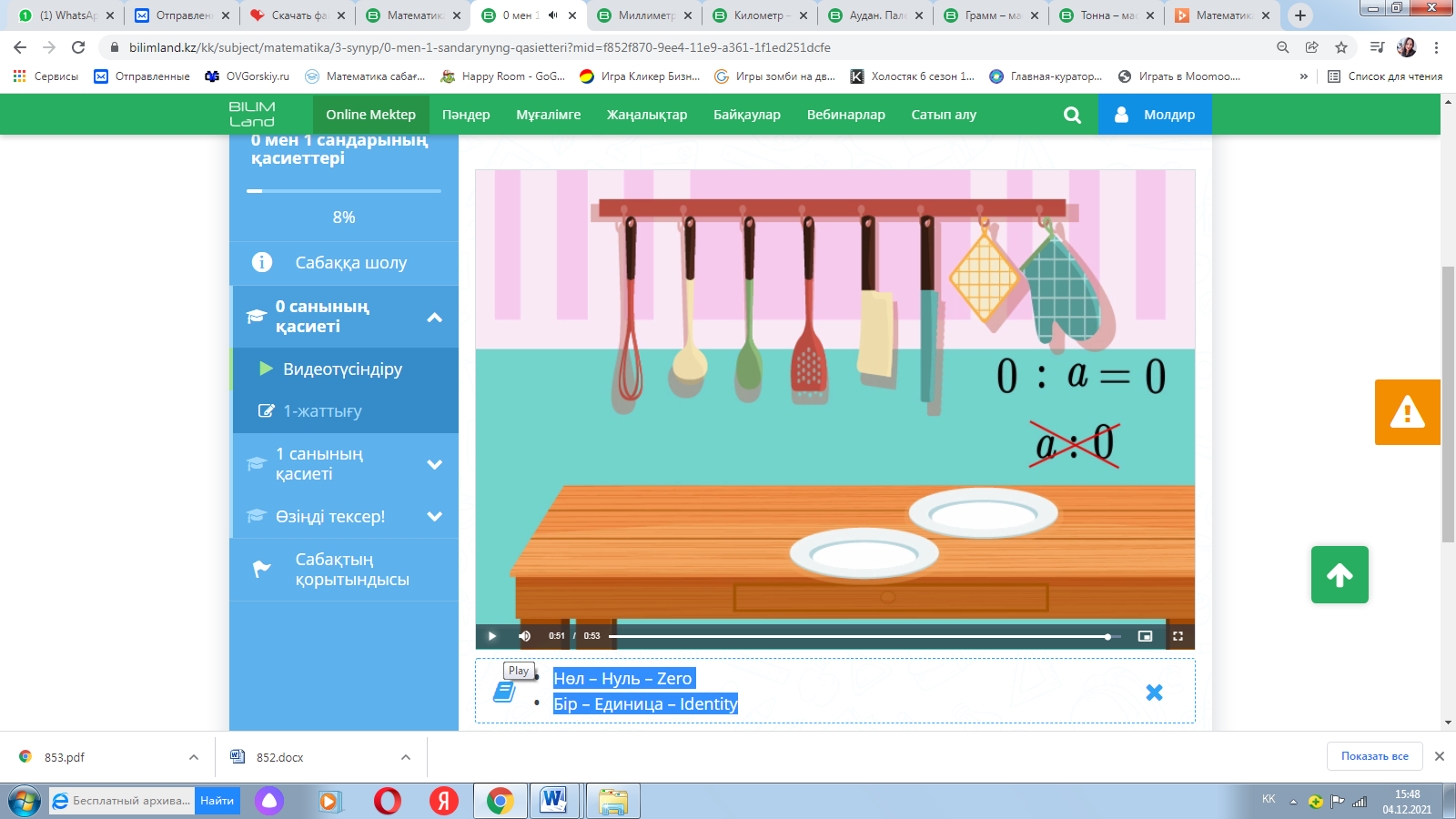Go back in browser history
This screenshot has width=1456, height=819.
pos(20,47)
